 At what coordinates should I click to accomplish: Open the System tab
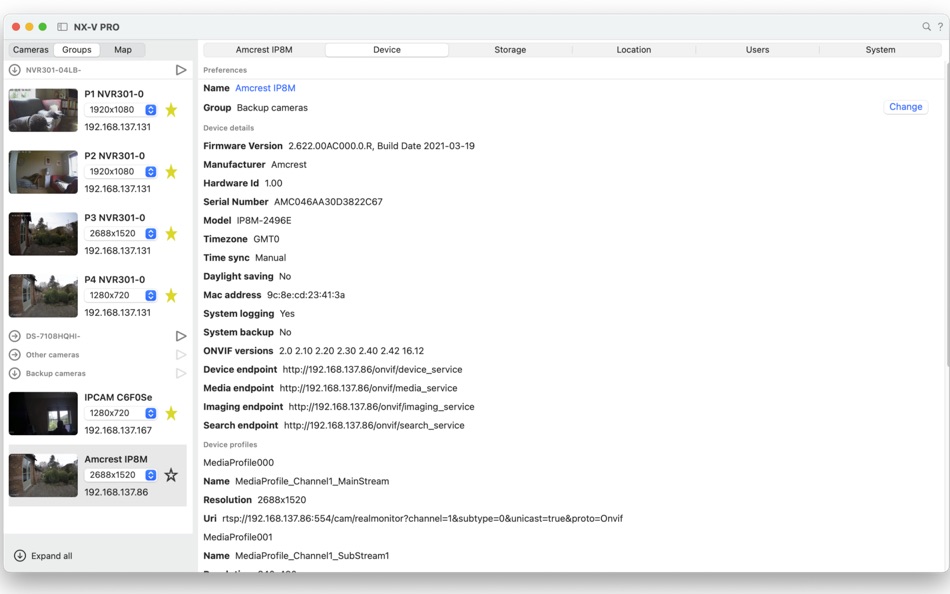click(x=880, y=50)
